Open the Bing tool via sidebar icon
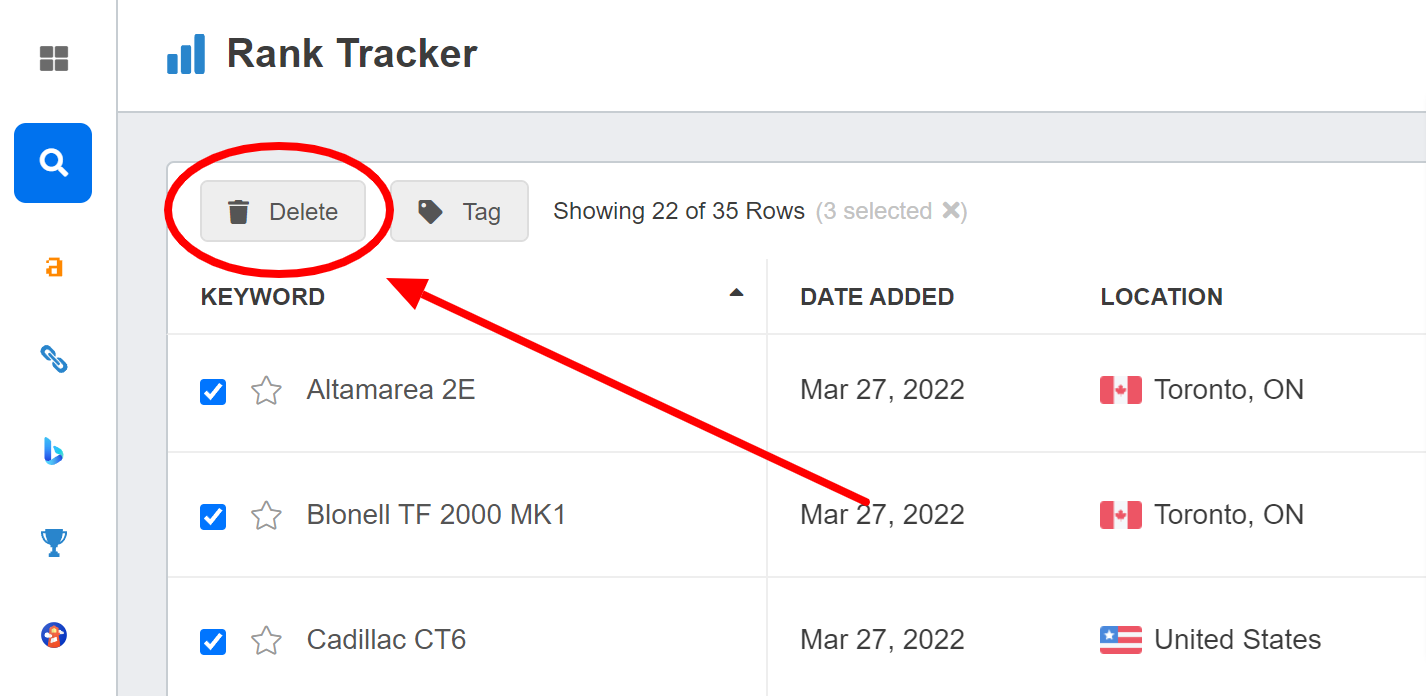Viewport: 1426px width, 696px height. tap(52, 452)
